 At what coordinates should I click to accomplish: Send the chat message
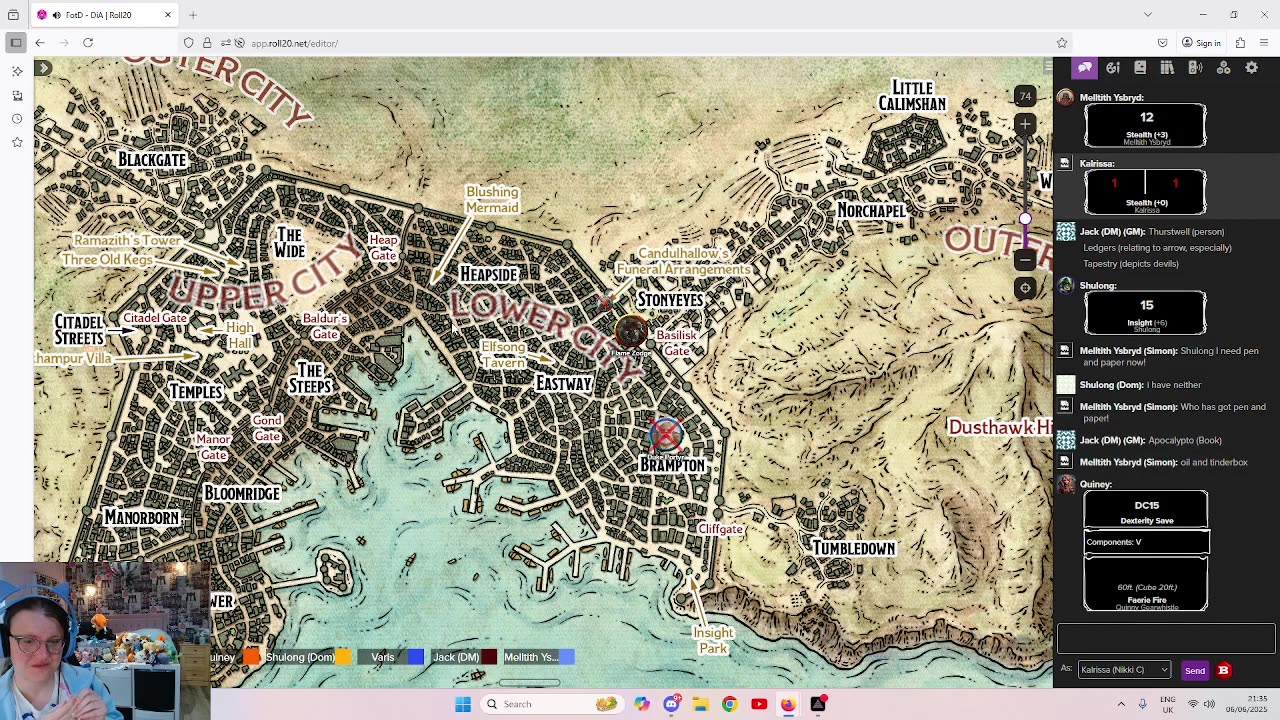click(x=1195, y=670)
